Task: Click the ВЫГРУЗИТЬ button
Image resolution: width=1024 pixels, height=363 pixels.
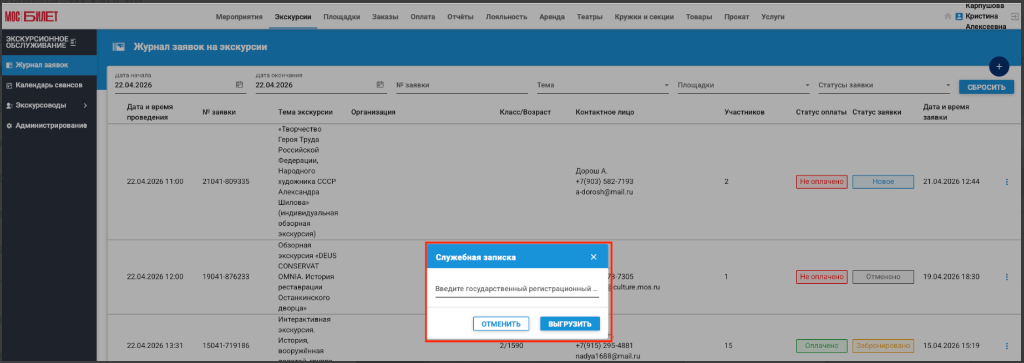Action: (569, 324)
